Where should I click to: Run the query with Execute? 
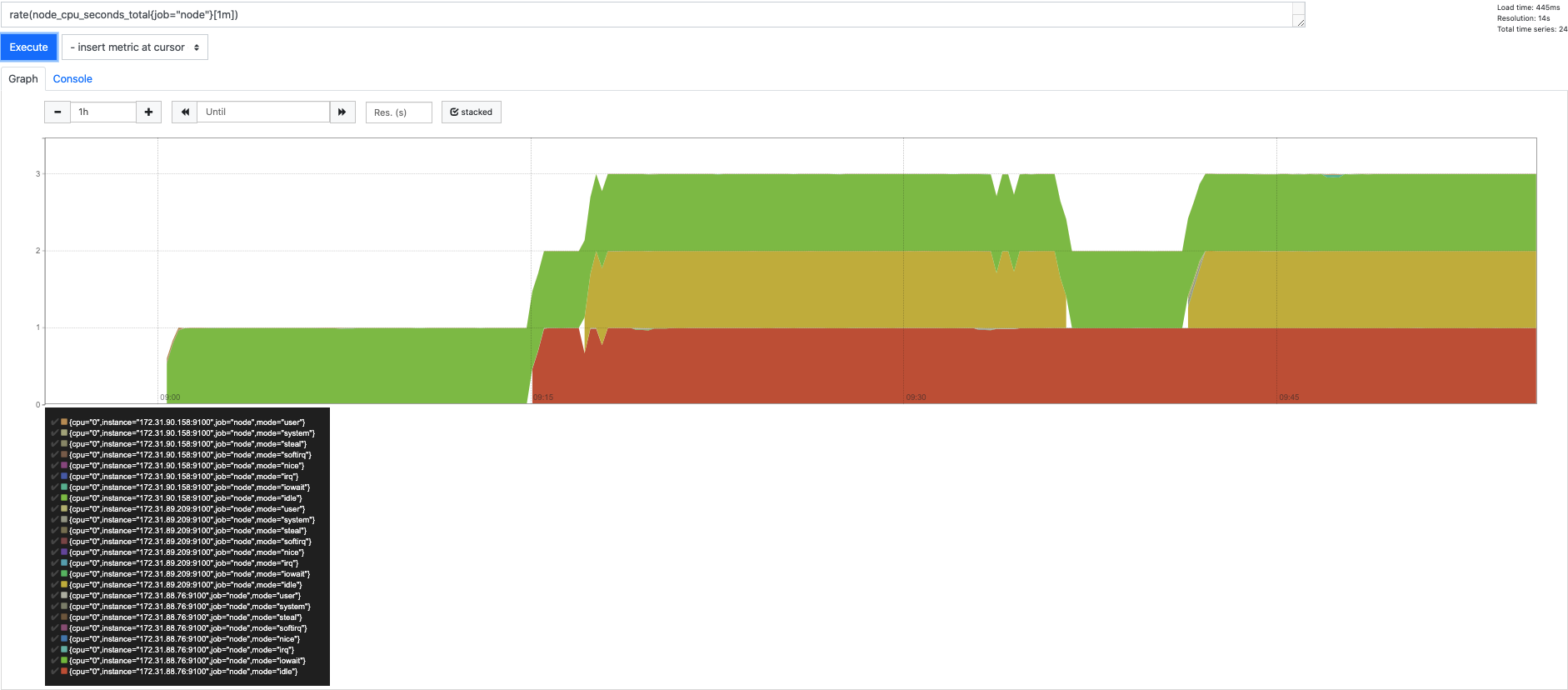click(29, 47)
